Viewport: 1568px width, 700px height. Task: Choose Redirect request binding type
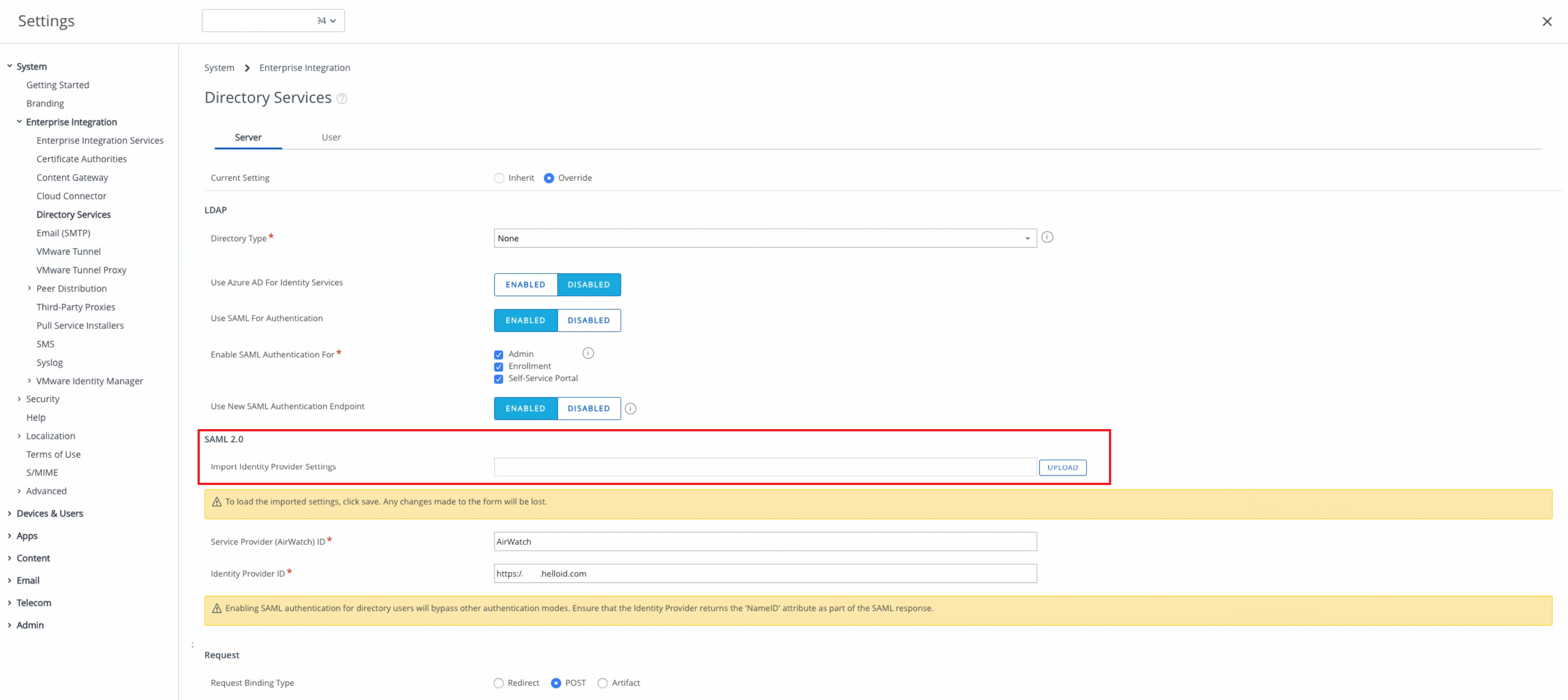coord(498,683)
